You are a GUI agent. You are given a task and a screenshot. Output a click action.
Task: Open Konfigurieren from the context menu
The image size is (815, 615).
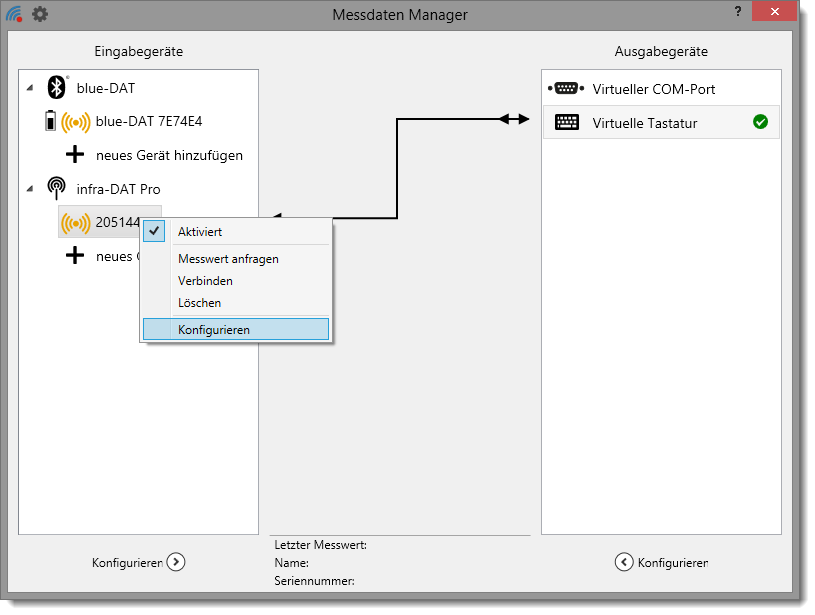214,329
